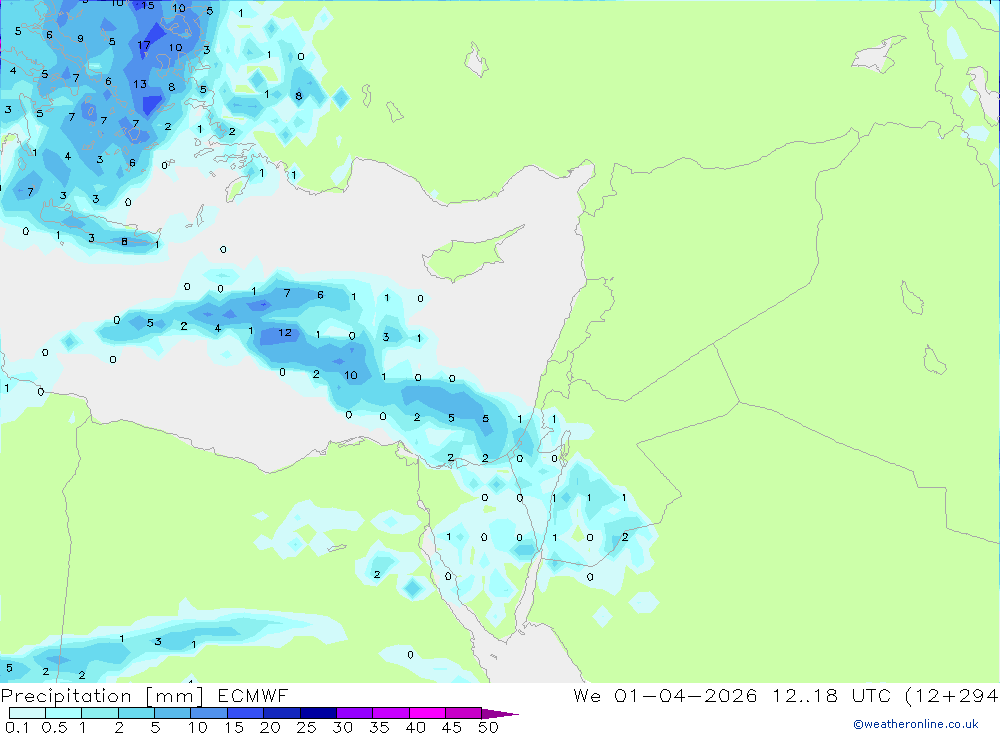Click the above-50 arrow tip of legend
Screen dimensions: 1000x733
click(x=500, y=713)
